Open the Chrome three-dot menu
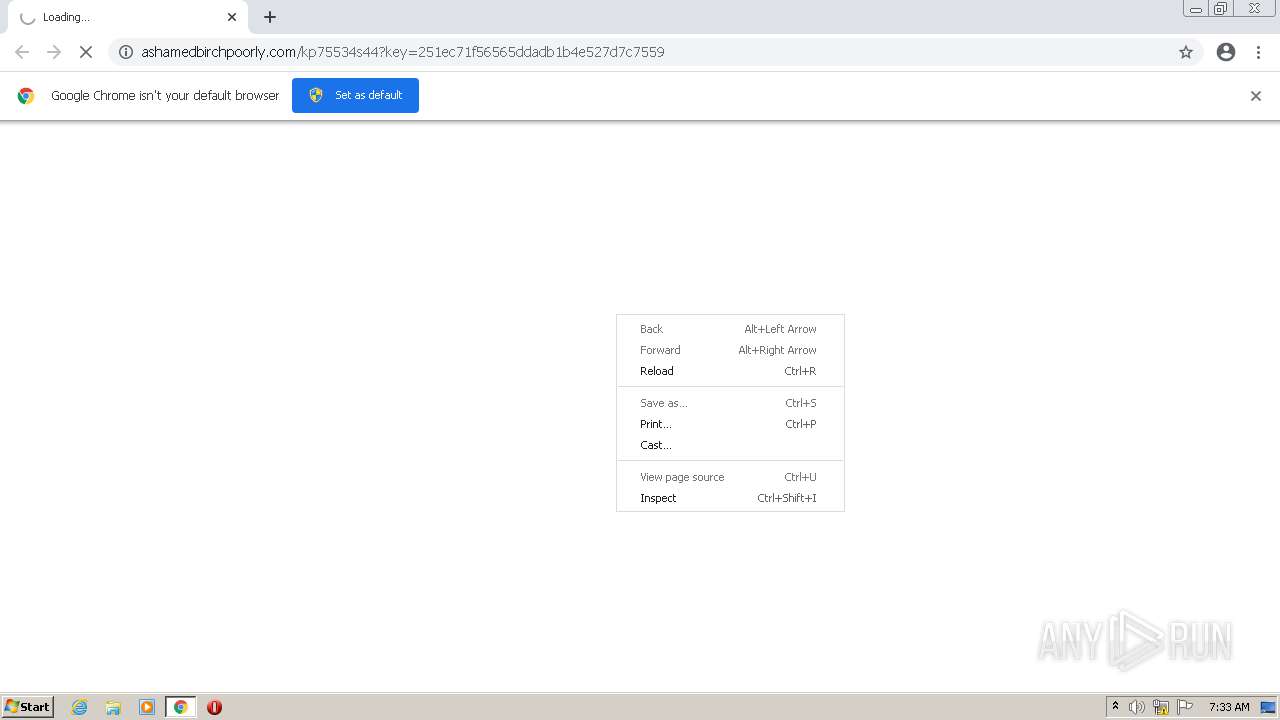The height and width of the screenshot is (720, 1280). pos(1259,52)
